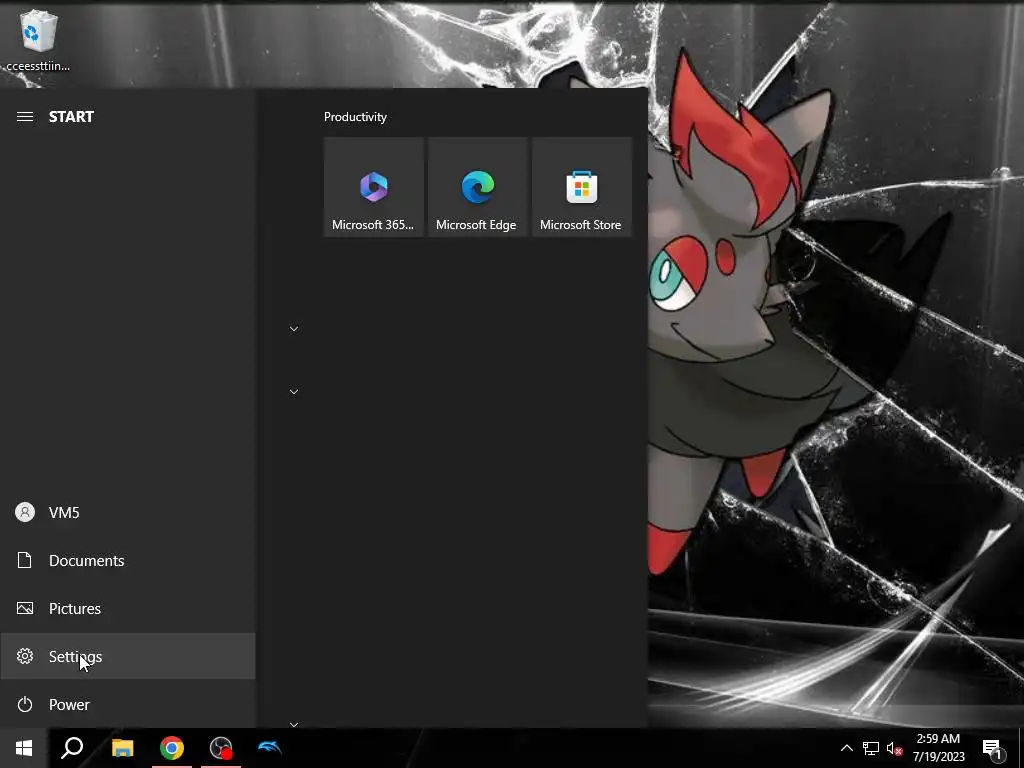Open the Dolphin emulator taskbar icon

click(270, 748)
